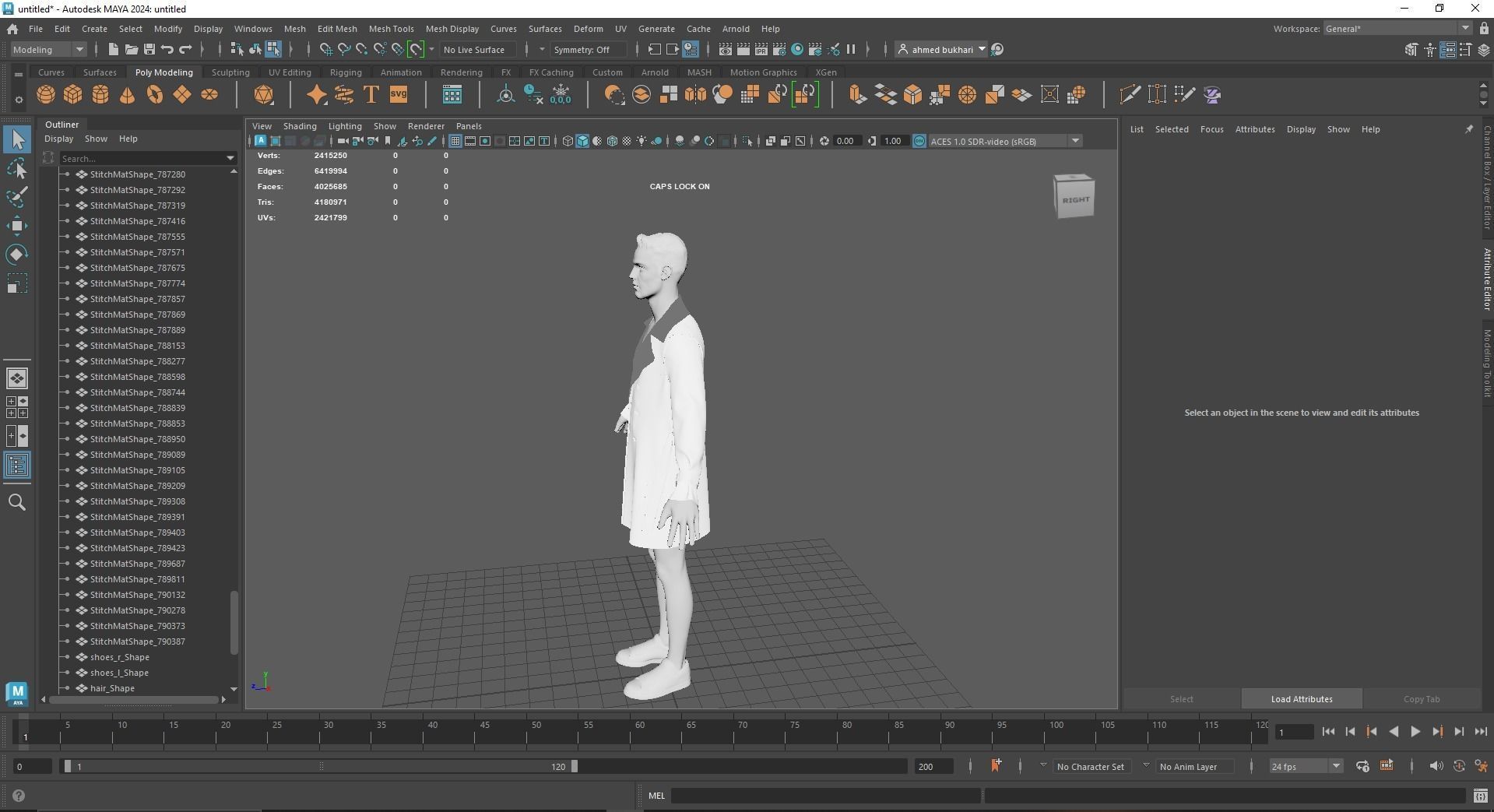Click the Save scene icon
This screenshot has height=812, width=1494.
click(x=149, y=49)
